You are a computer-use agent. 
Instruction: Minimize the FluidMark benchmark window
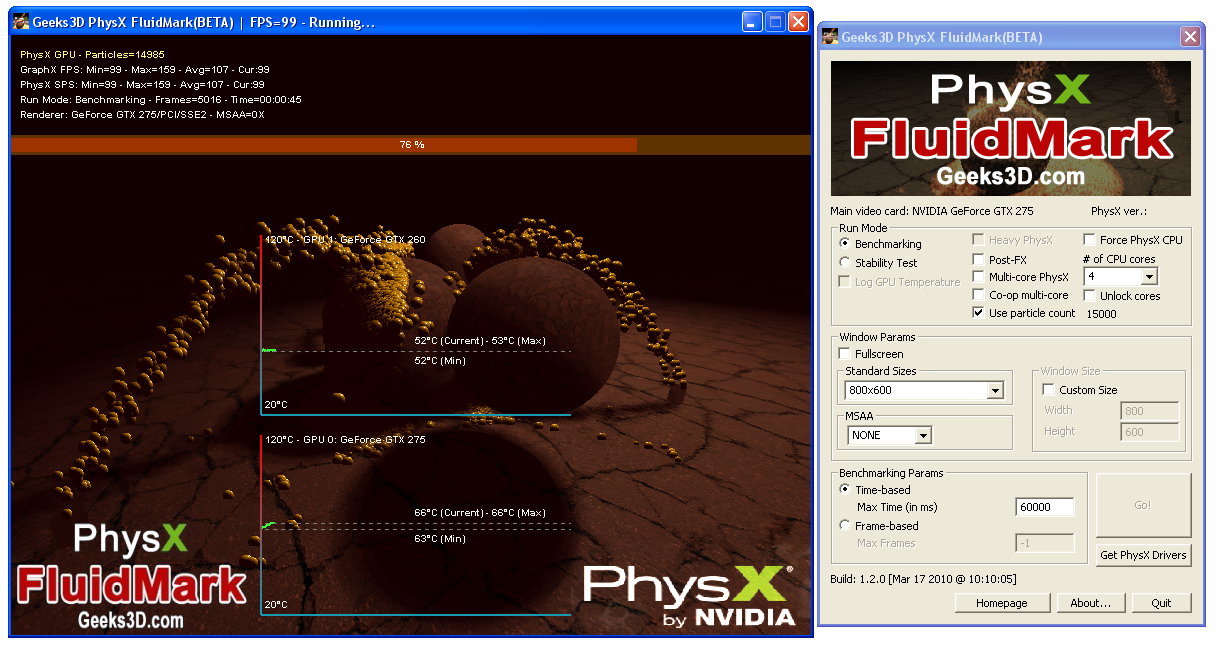752,22
